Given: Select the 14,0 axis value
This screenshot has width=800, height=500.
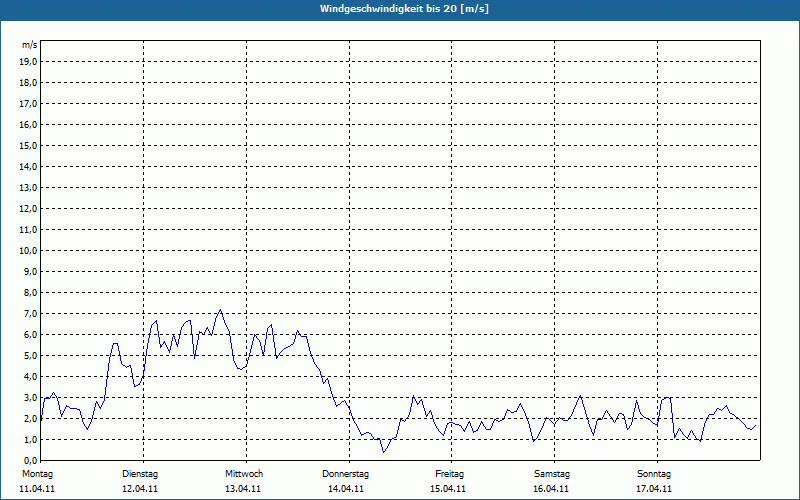Looking at the screenshot, I should coord(28,166).
